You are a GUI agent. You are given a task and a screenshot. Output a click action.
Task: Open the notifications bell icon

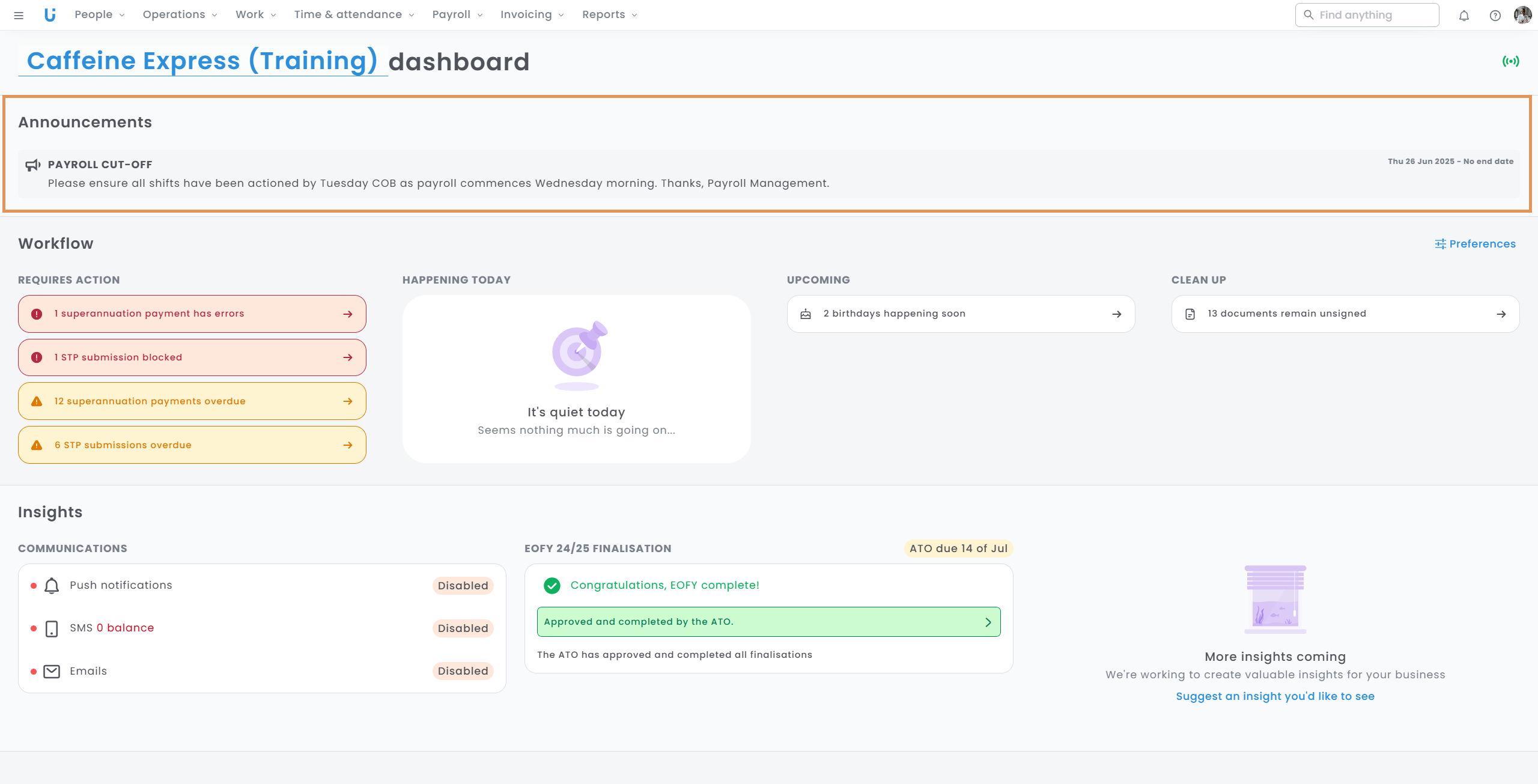click(x=1464, y=16)
